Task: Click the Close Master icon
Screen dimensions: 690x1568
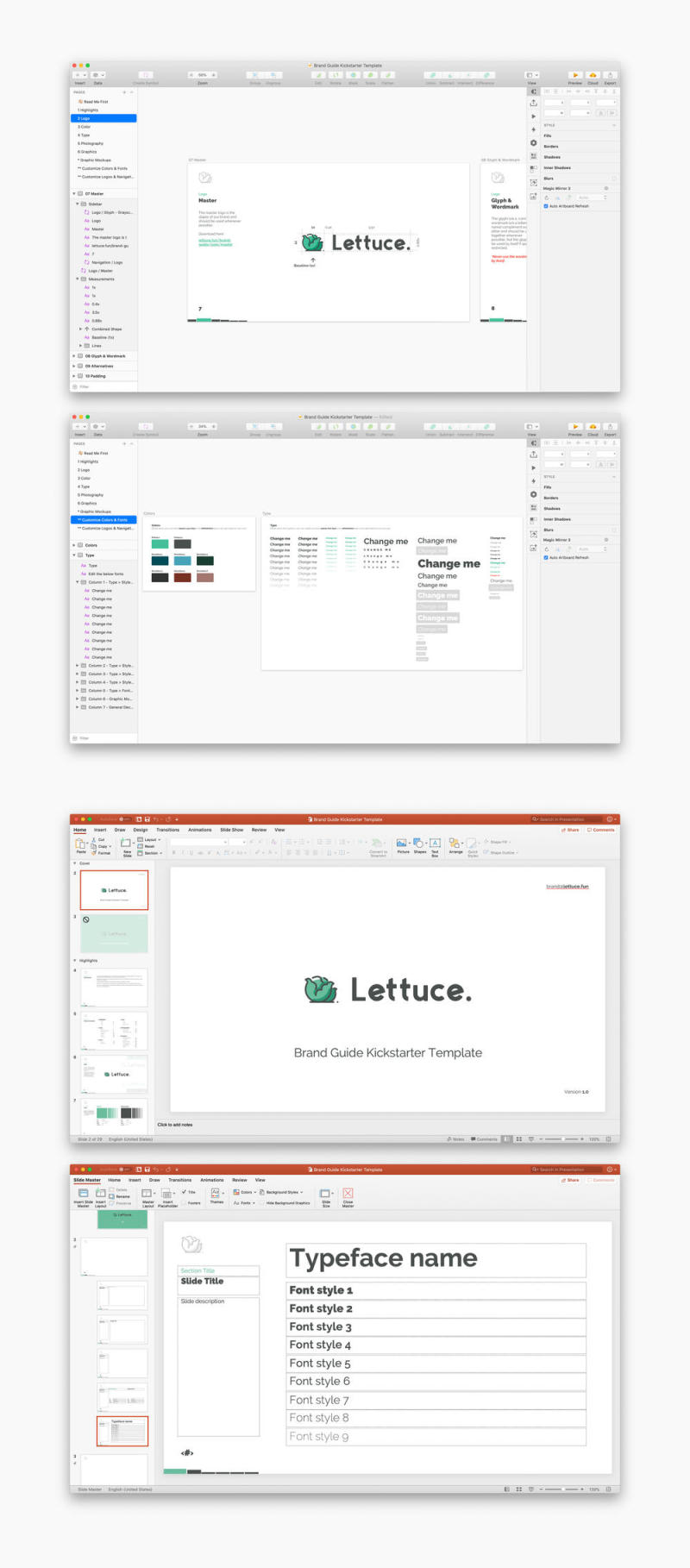Action: tap(348, 1195)
